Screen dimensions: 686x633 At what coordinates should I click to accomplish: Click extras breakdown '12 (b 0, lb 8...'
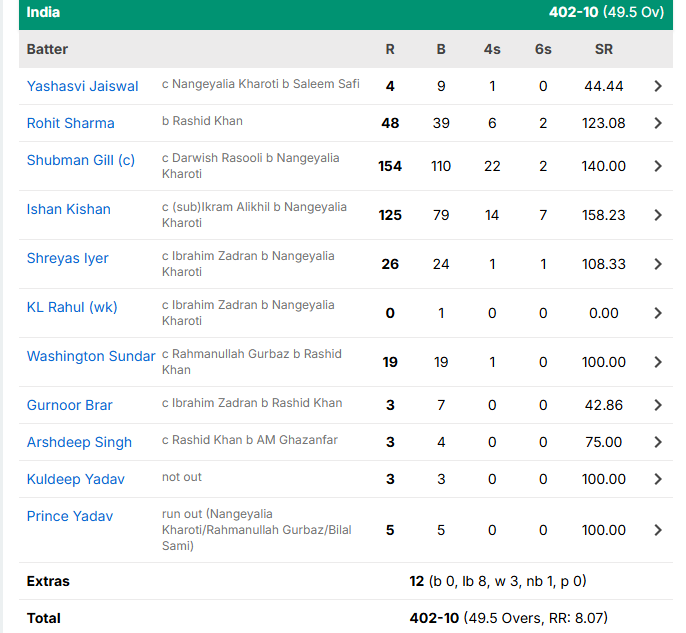tap(498, 581)
